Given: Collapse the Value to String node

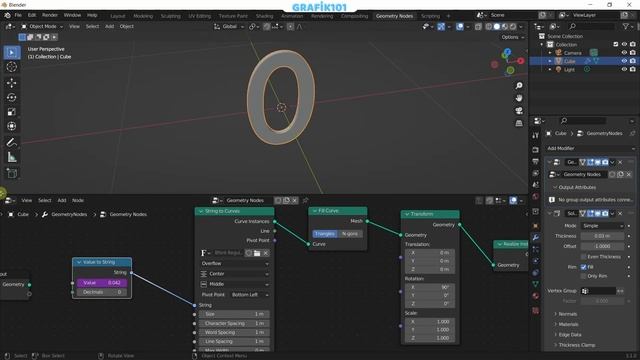Looking at the screenshot, I should click(79, 262).
